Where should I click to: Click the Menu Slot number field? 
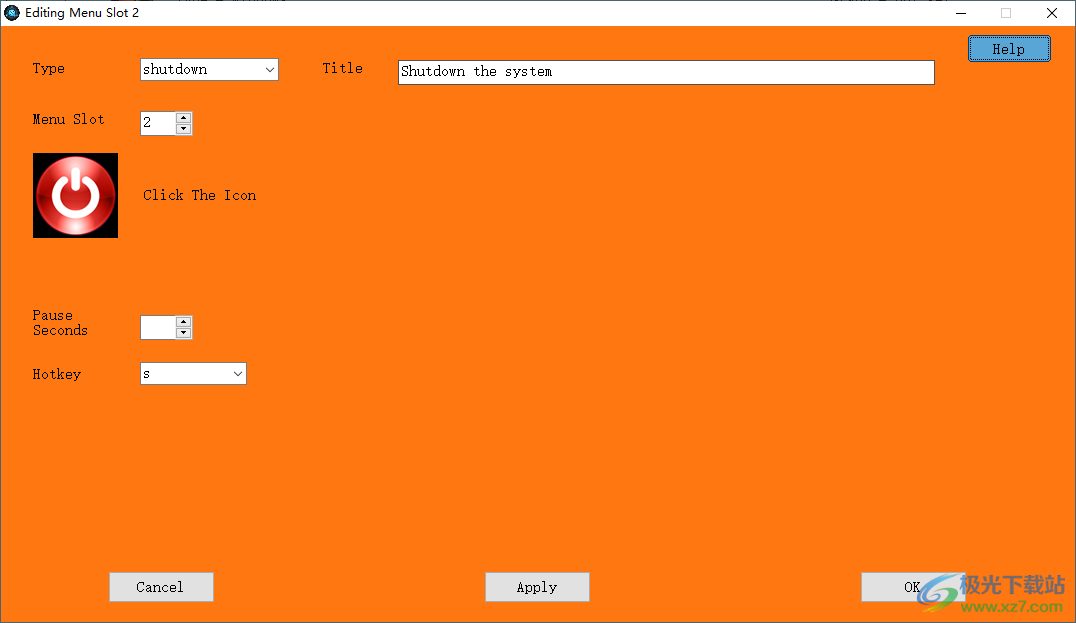(x=158, y=122)
